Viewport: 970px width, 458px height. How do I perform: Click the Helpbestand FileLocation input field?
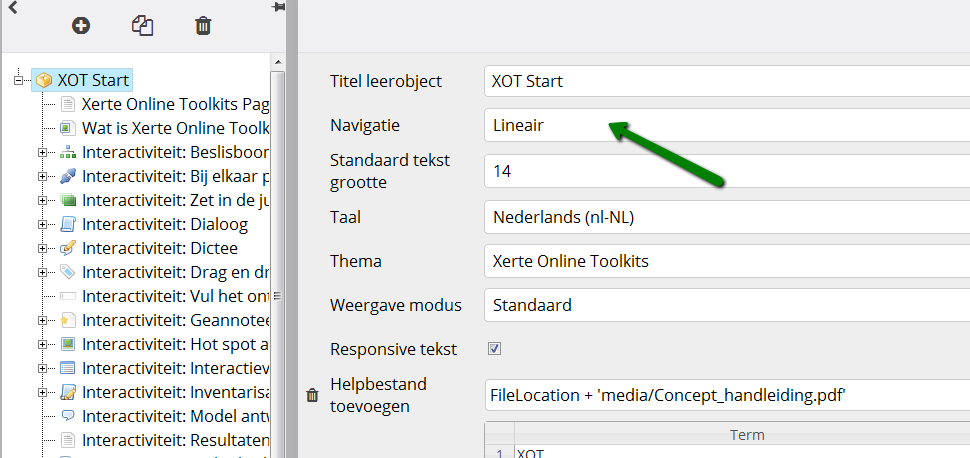pos(728,395)
